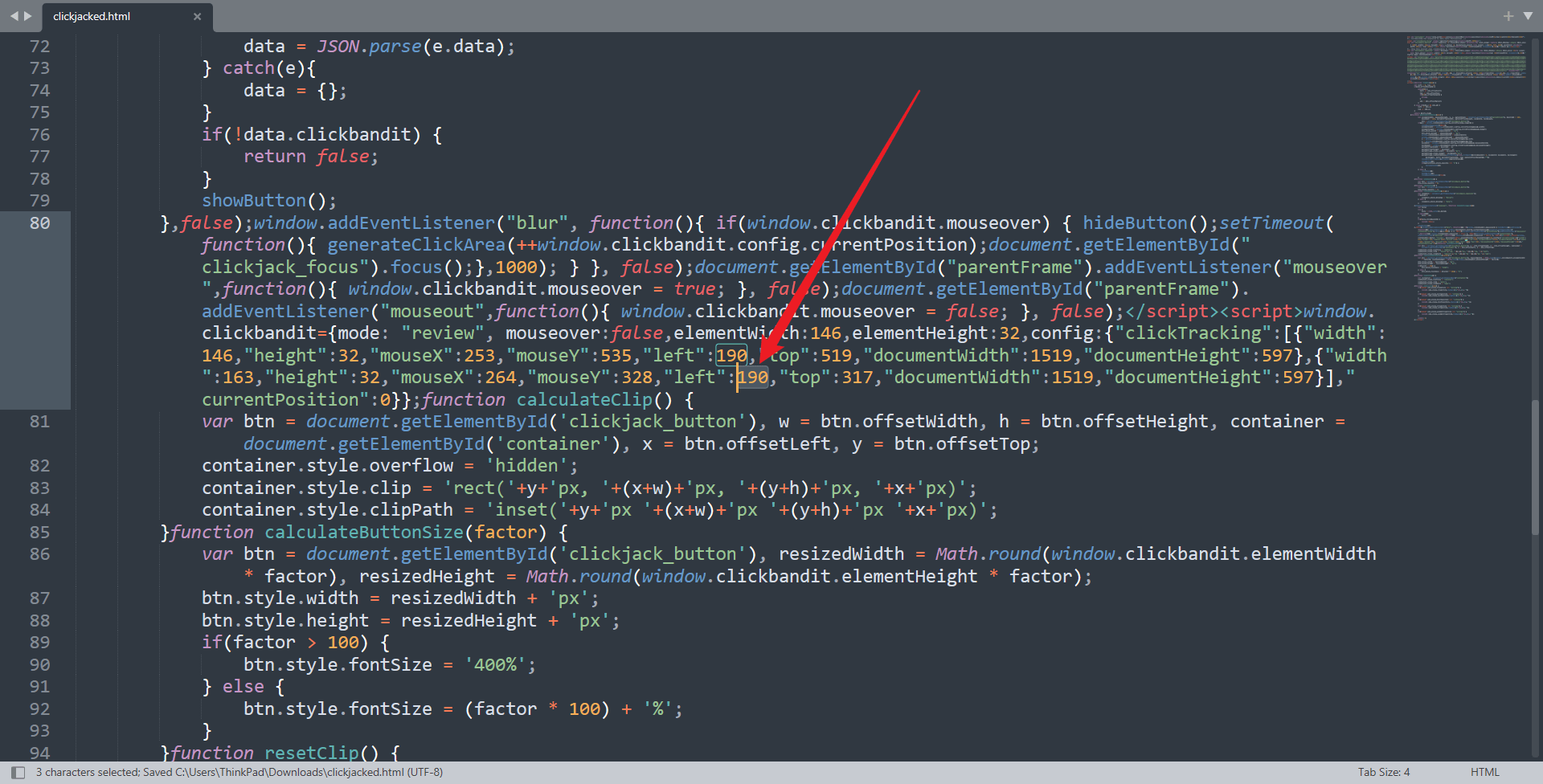Select line number 72 in the gutter

click(x=39, y=47)
